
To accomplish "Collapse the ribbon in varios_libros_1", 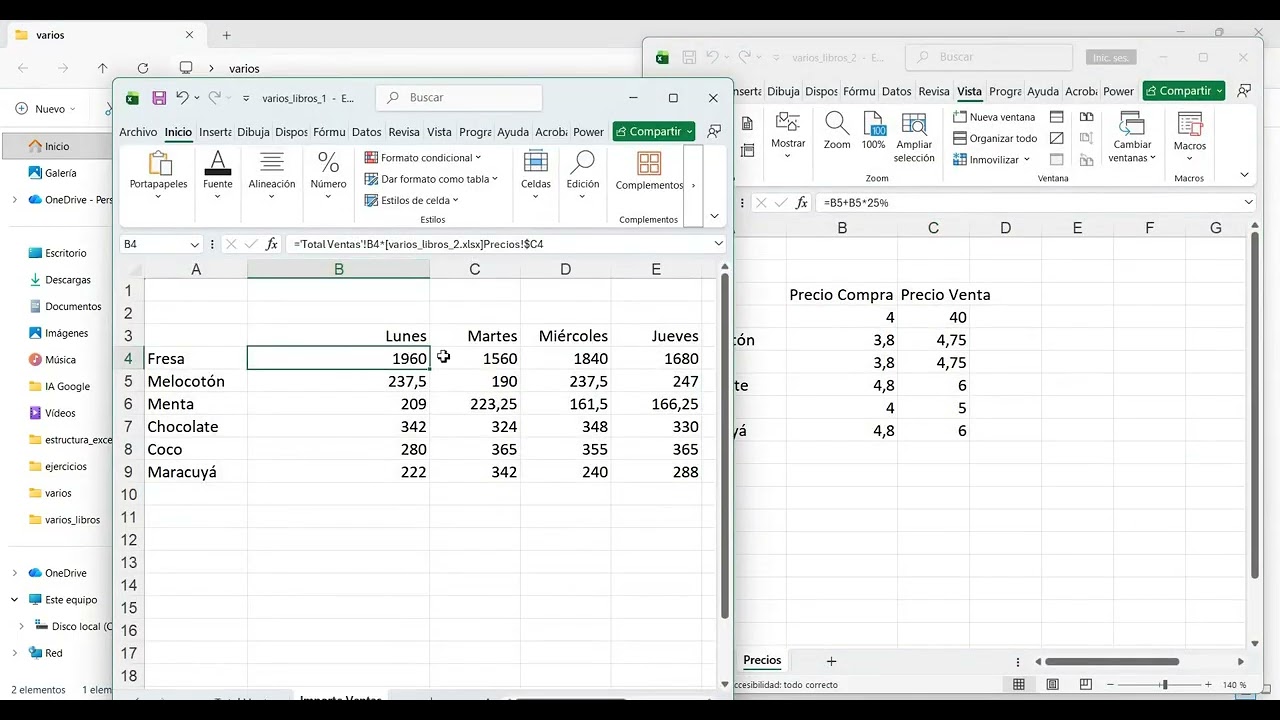I will pyautogui.click(x=714, y=216).
